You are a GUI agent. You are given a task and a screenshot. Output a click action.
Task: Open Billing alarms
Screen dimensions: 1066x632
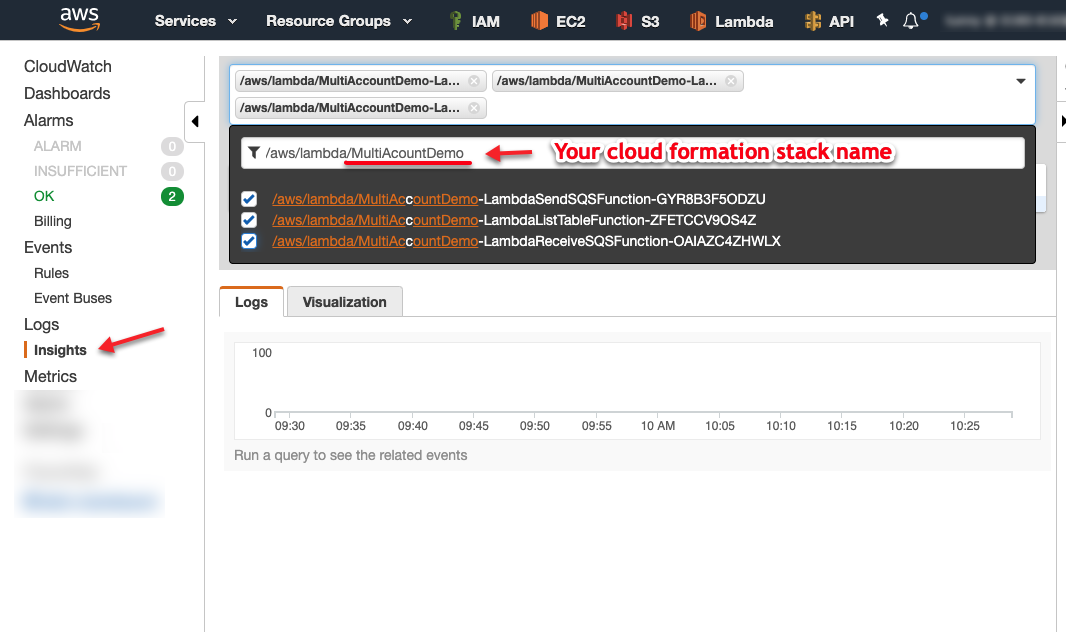[x=52, y=222]
